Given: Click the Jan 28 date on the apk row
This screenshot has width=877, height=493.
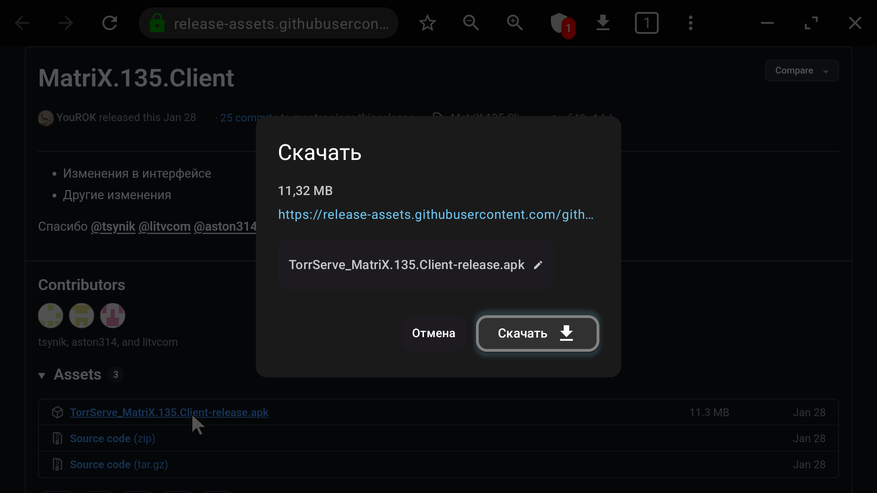Looking at the screenshot, I should tap(809, 412).
